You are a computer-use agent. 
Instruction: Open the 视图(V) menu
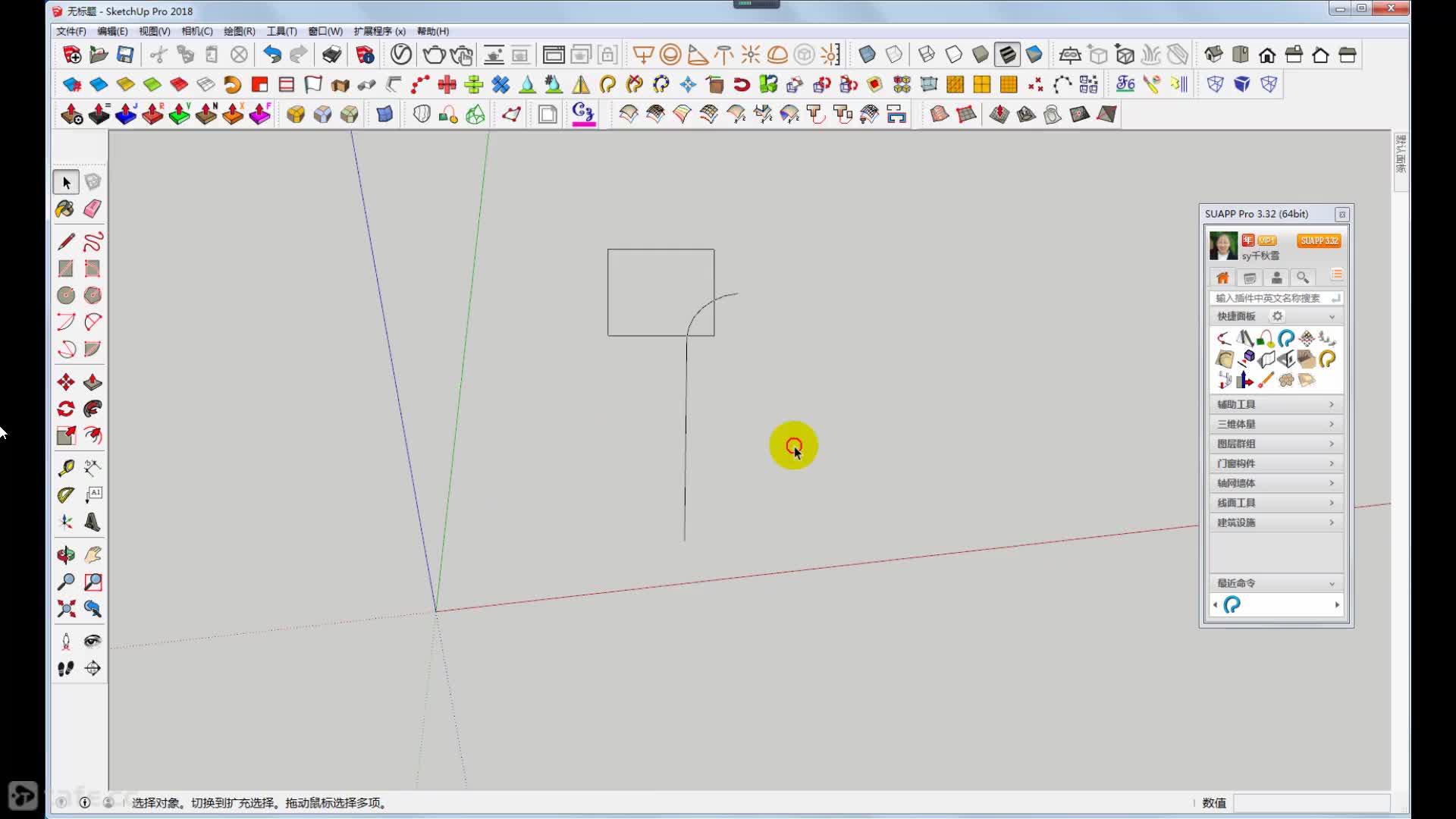click(155, 31)
